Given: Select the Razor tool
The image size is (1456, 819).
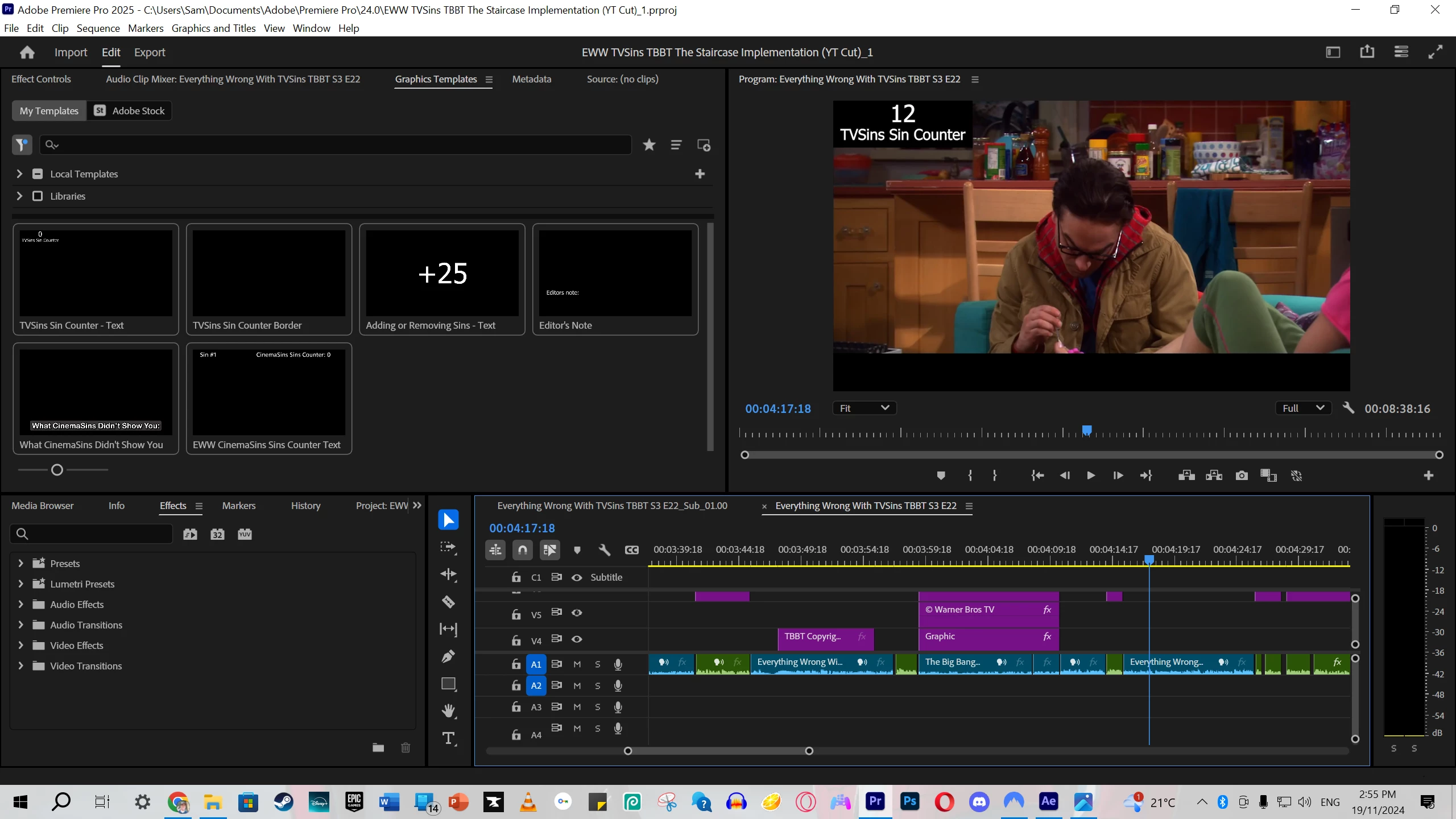Looking at the screenshot, I should [448, 602].
